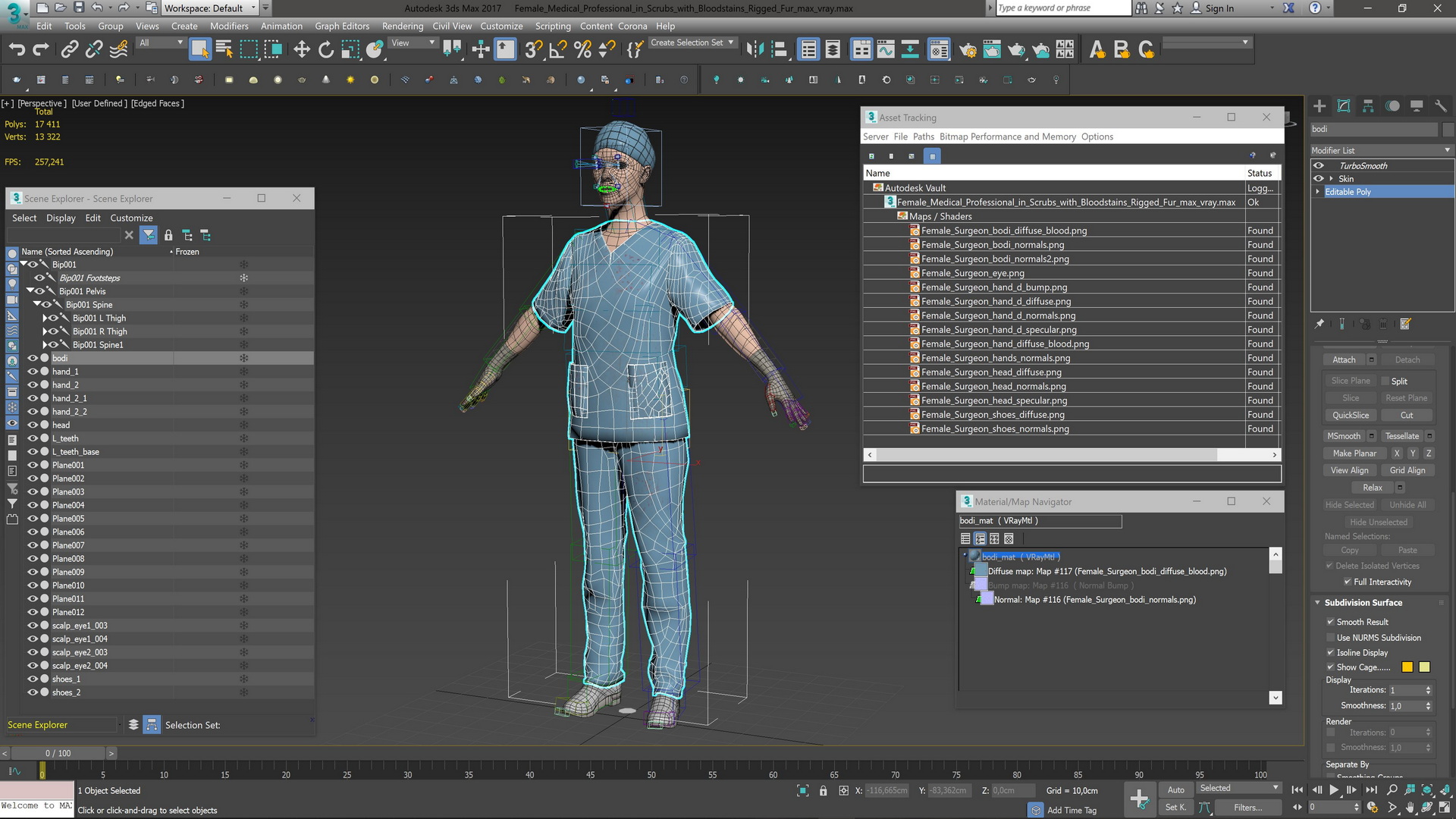Open the Modifier List dropdown
Screen dimensions: 1456x819
coord(1381,150)
